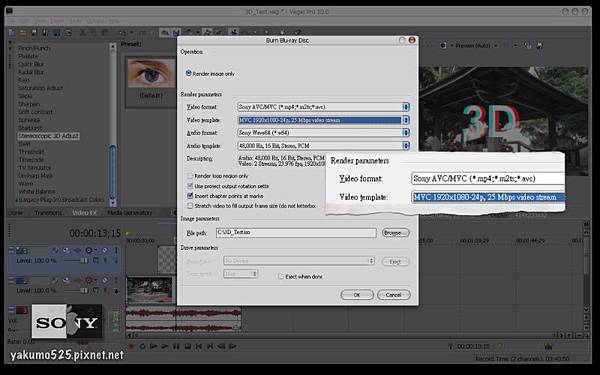Confirm with the OK button
This screenshot has height=375, width=600.
(x=357, y=295)
